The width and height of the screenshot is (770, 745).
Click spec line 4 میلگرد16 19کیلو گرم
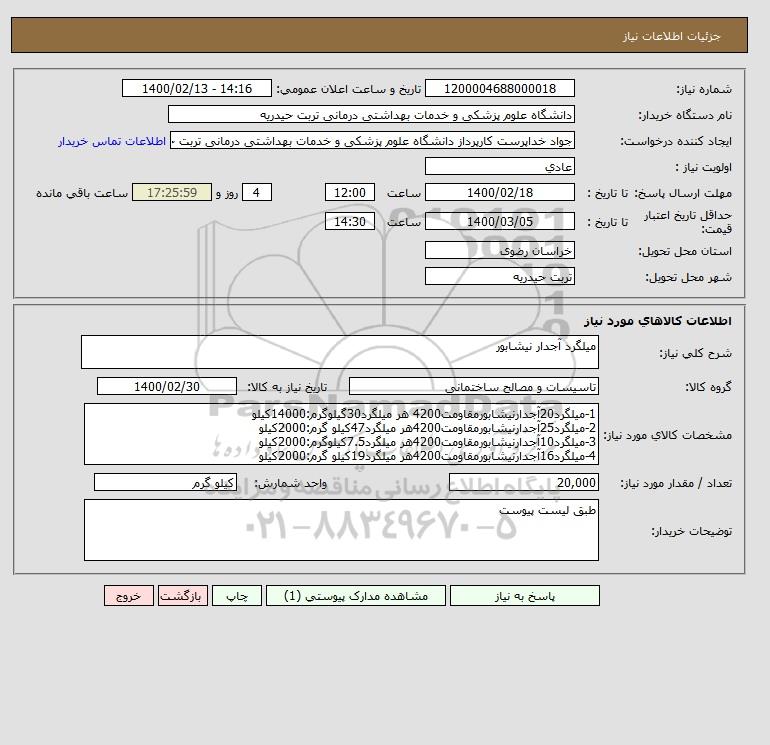pyautogui.click(x=427, y=456)
